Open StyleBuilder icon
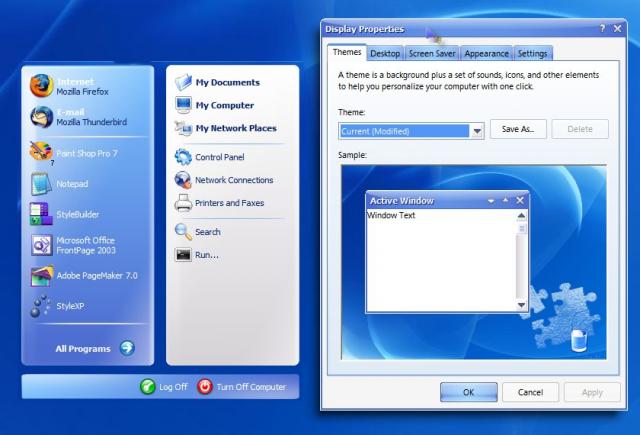 (41, 214)
